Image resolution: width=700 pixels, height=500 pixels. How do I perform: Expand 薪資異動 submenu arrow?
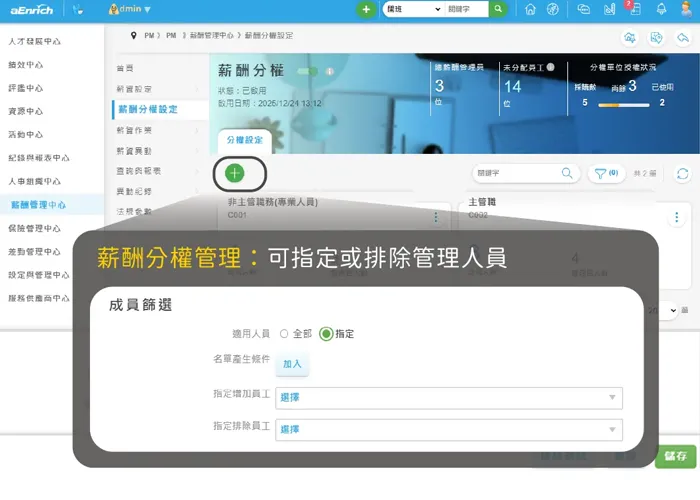pos(197,151)
